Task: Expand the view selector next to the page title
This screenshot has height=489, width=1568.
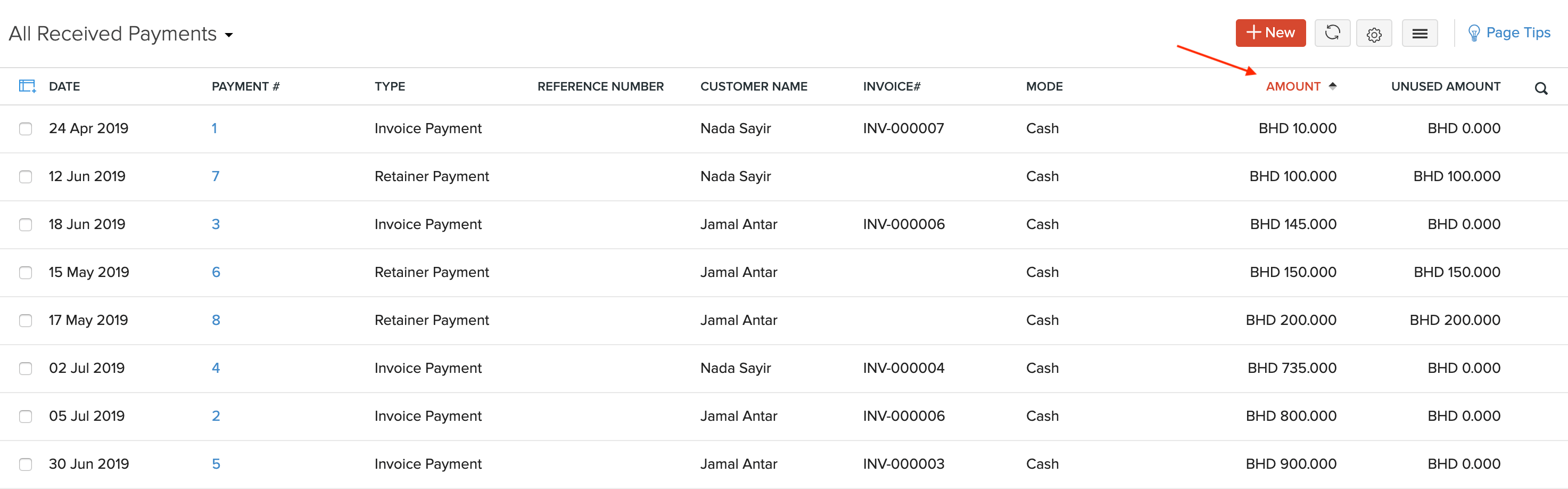Action: tap(229, 35)
